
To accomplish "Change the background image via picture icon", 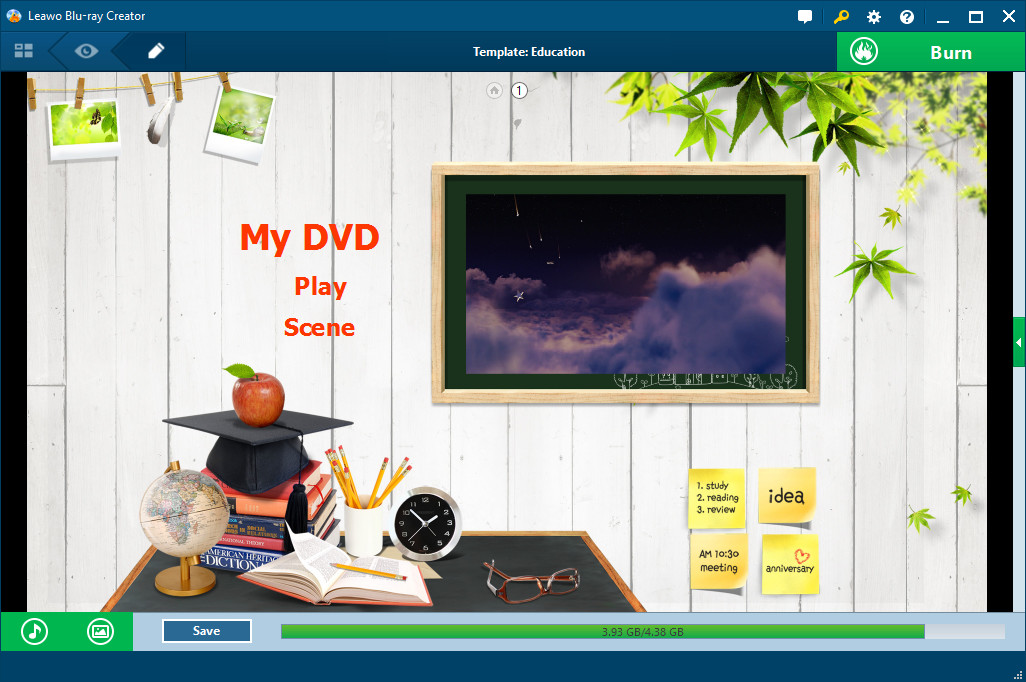I will 100,631.
